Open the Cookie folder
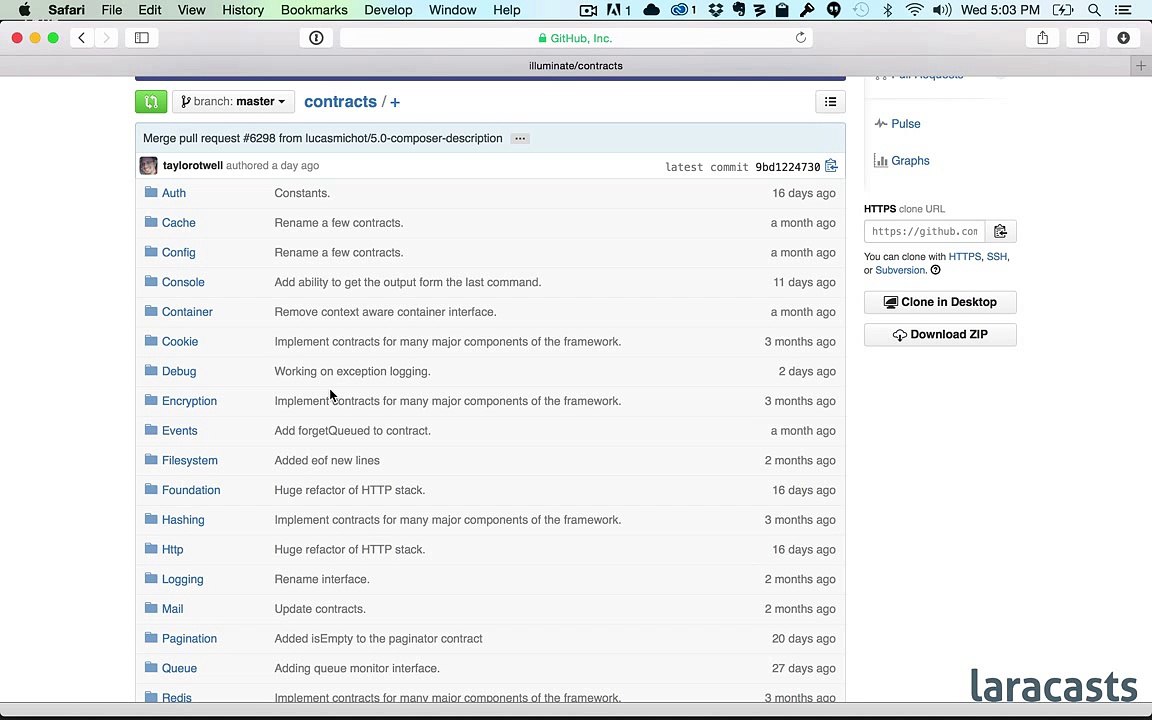The width and height of the screenshot is (1152, 720). [x=180, y=342]
